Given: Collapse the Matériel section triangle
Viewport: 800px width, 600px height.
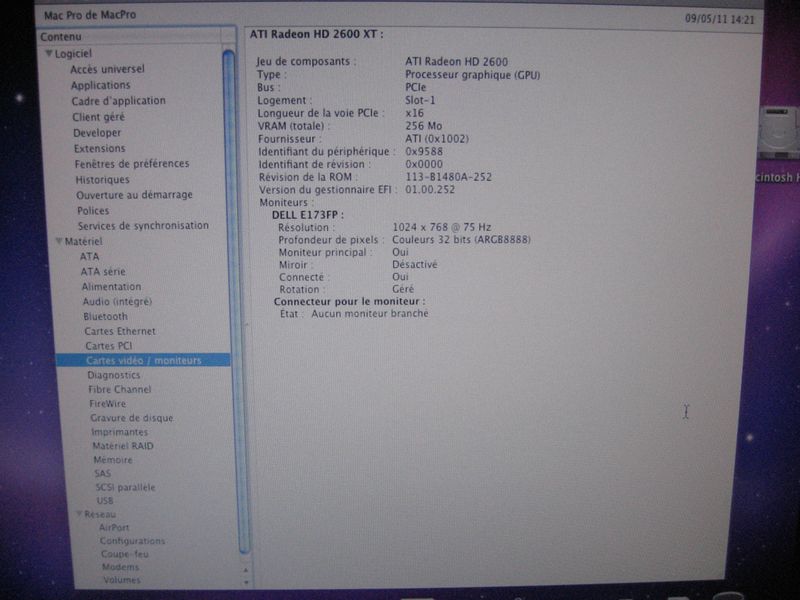Looking at the screenshot, I should (x=59, y=241).
